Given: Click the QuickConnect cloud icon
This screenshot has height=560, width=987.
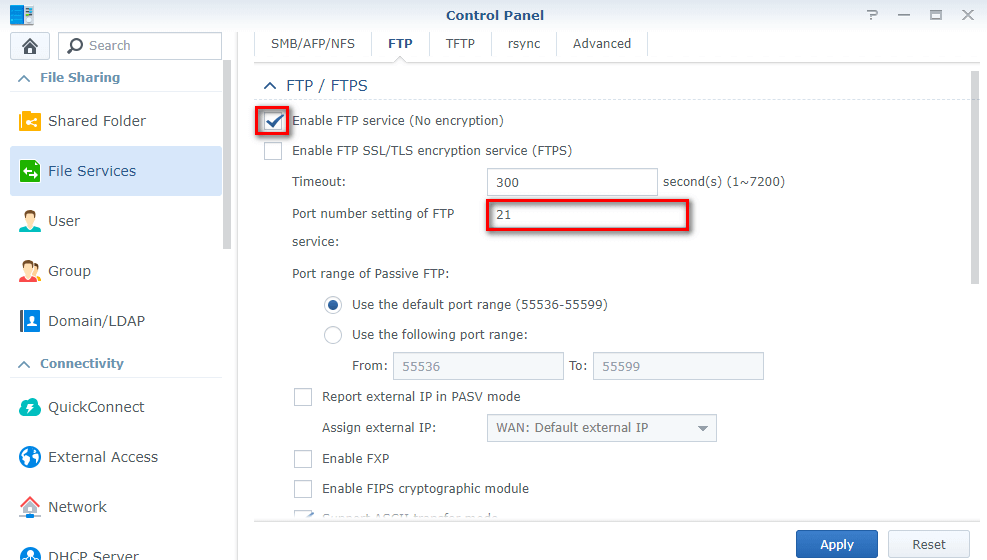Looking at the screenshot, I should 30,407.
